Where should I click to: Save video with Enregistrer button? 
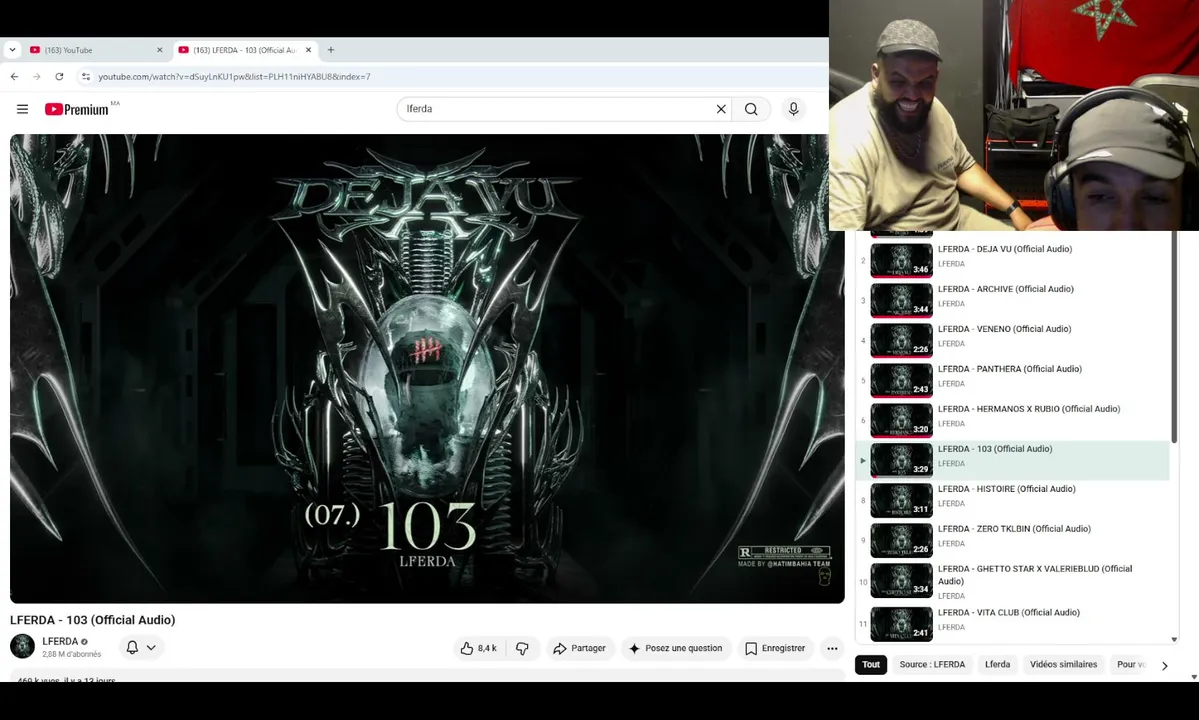775,648
